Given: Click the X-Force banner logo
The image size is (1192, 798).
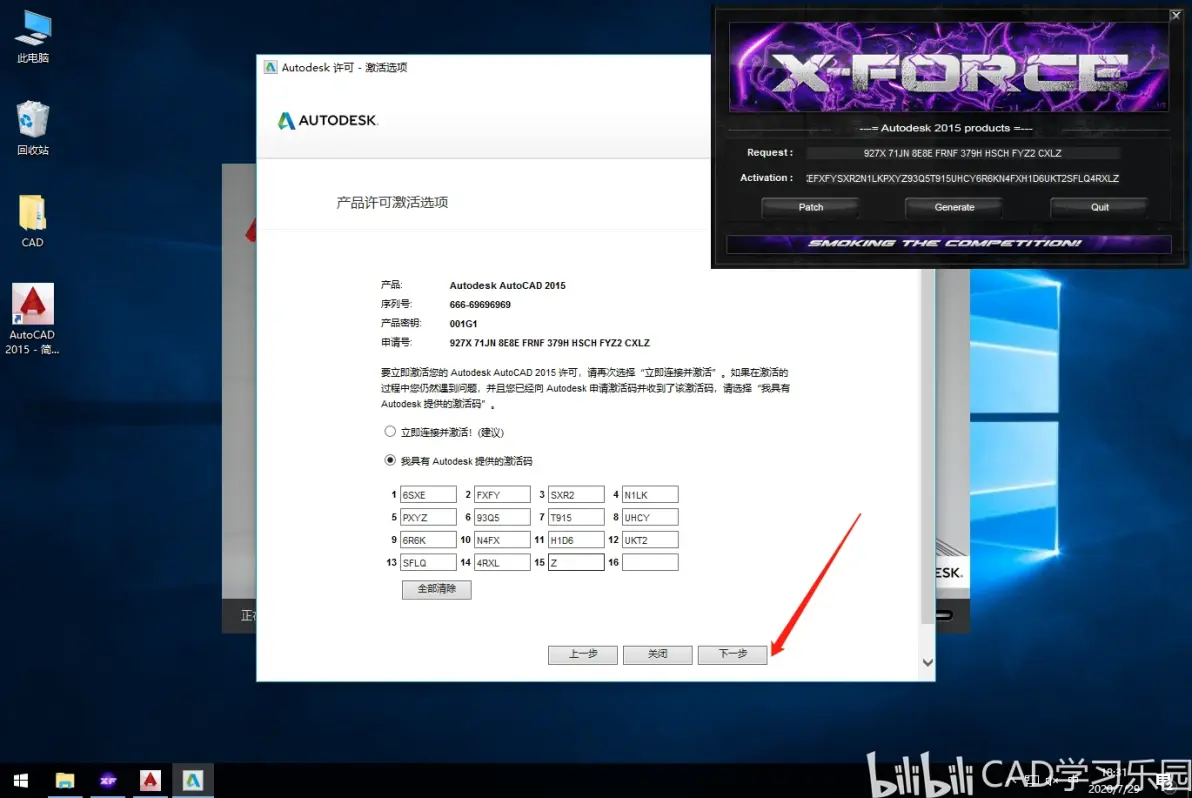Looking at the screenshot, I should pos(949,67).
